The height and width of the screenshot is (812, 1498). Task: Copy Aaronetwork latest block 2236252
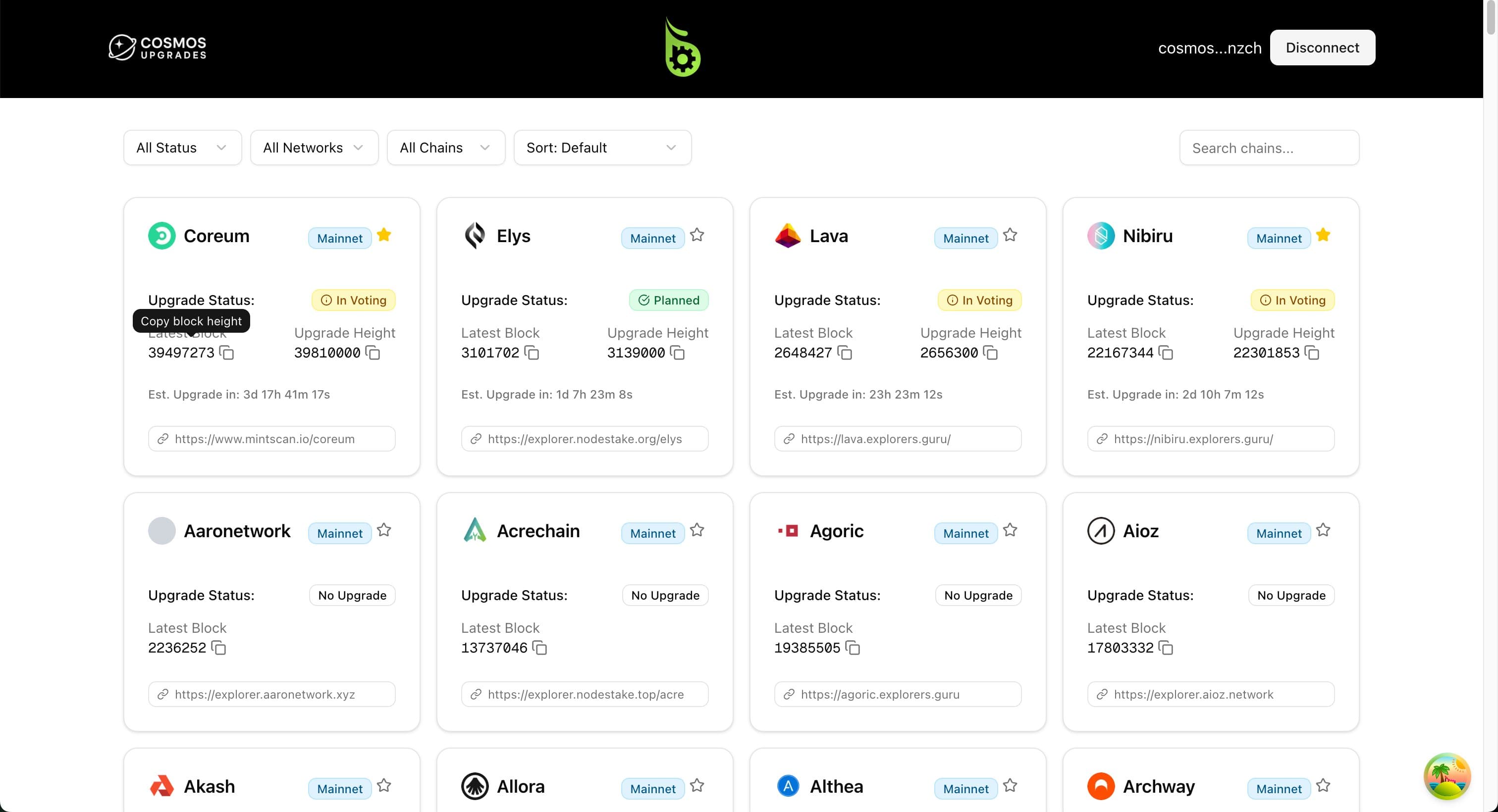[218, 648]
